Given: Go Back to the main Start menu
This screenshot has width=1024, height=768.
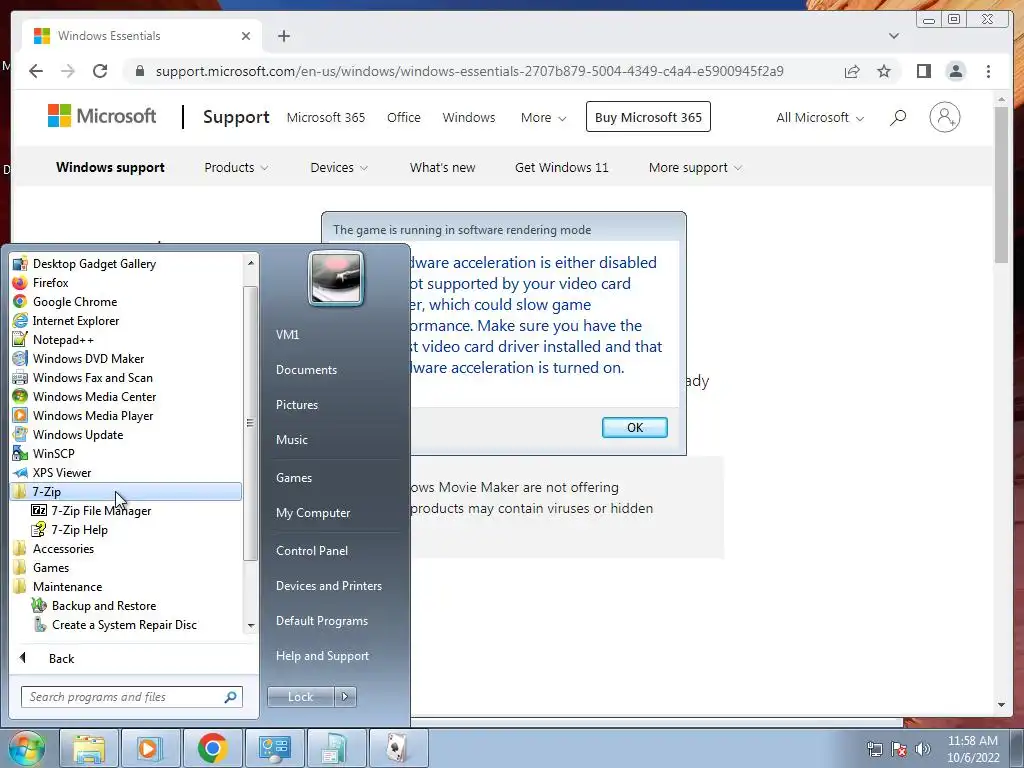Looking at the screenshot, I should click(61, 659).
